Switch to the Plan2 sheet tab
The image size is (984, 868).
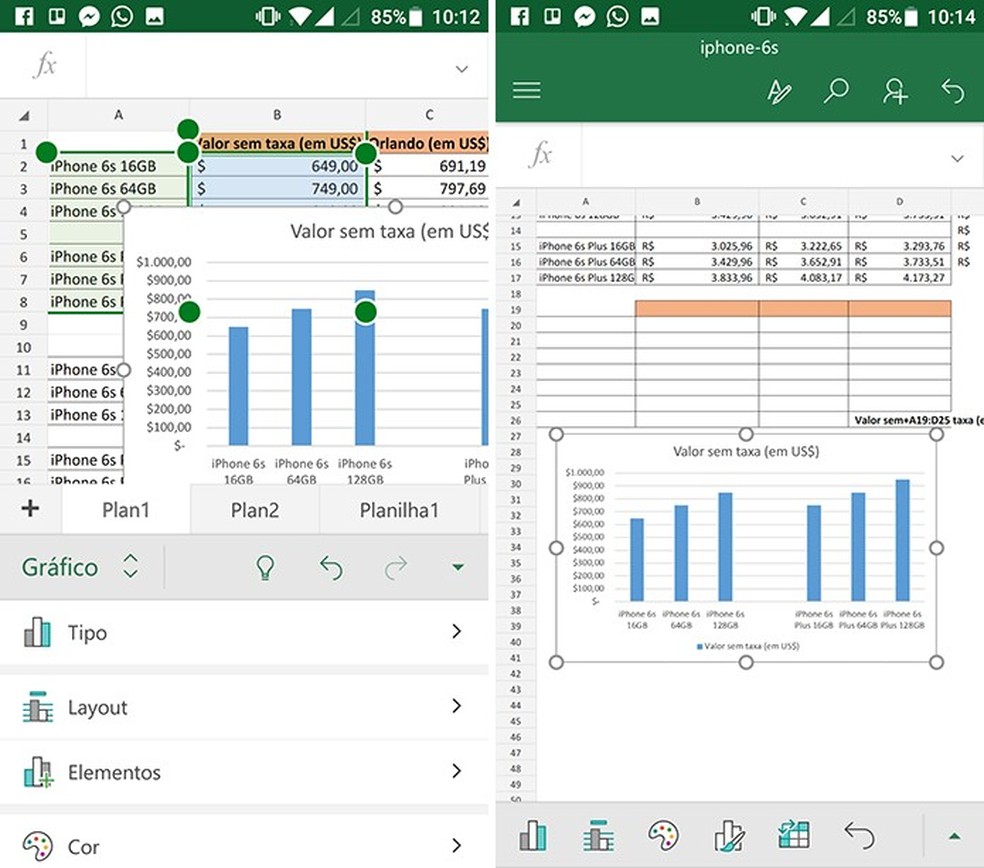click(x=254, y=510)
